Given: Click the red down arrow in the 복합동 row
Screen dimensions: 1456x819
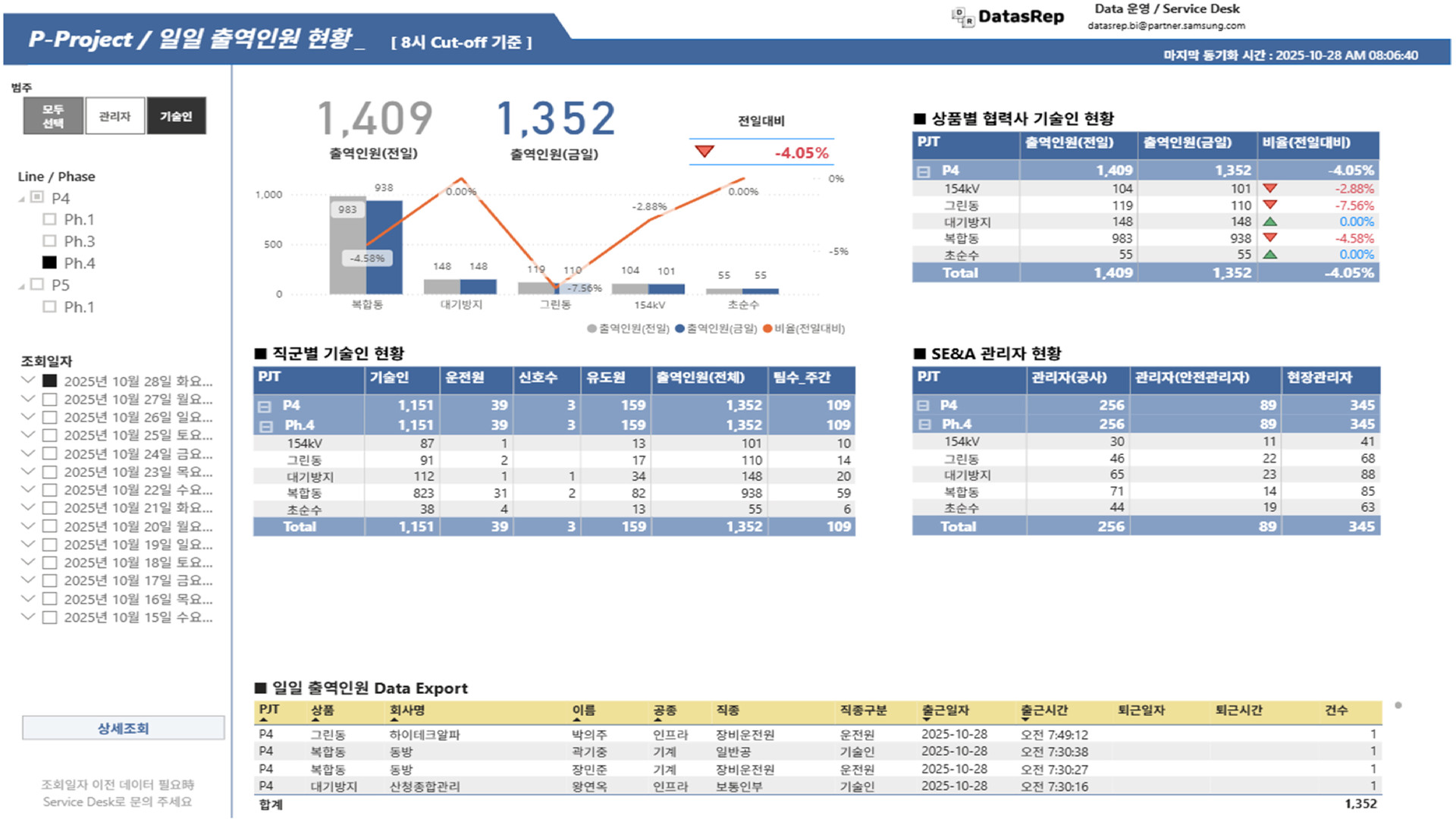Looking at the screenshot, I should click(1270, 238).
